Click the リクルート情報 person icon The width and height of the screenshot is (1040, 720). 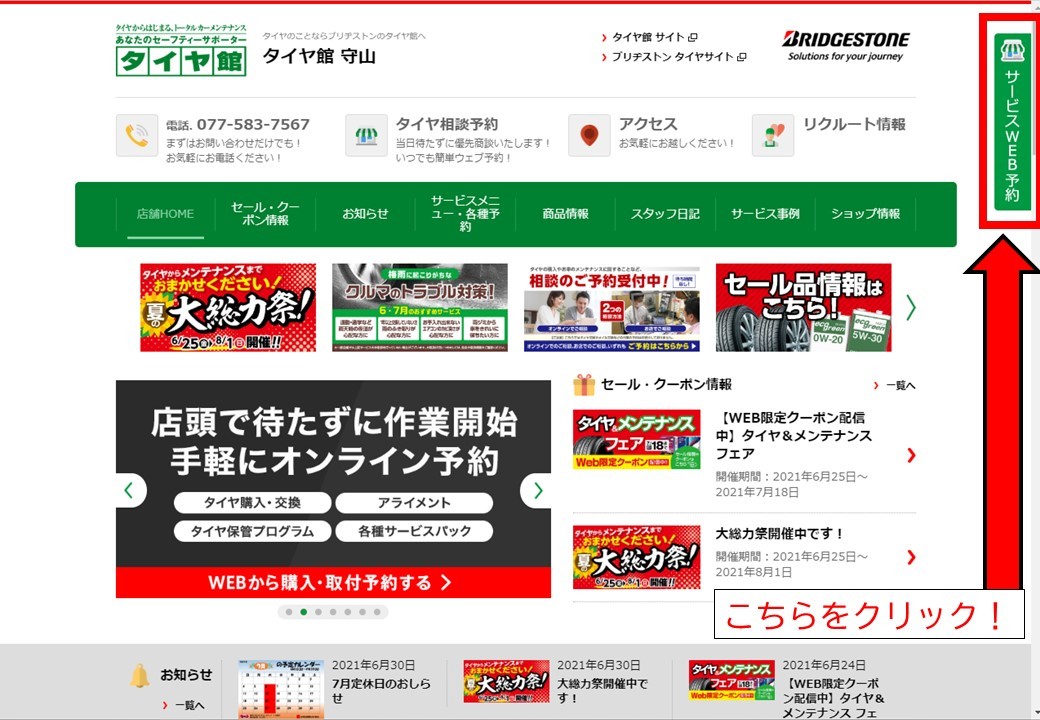773,135
